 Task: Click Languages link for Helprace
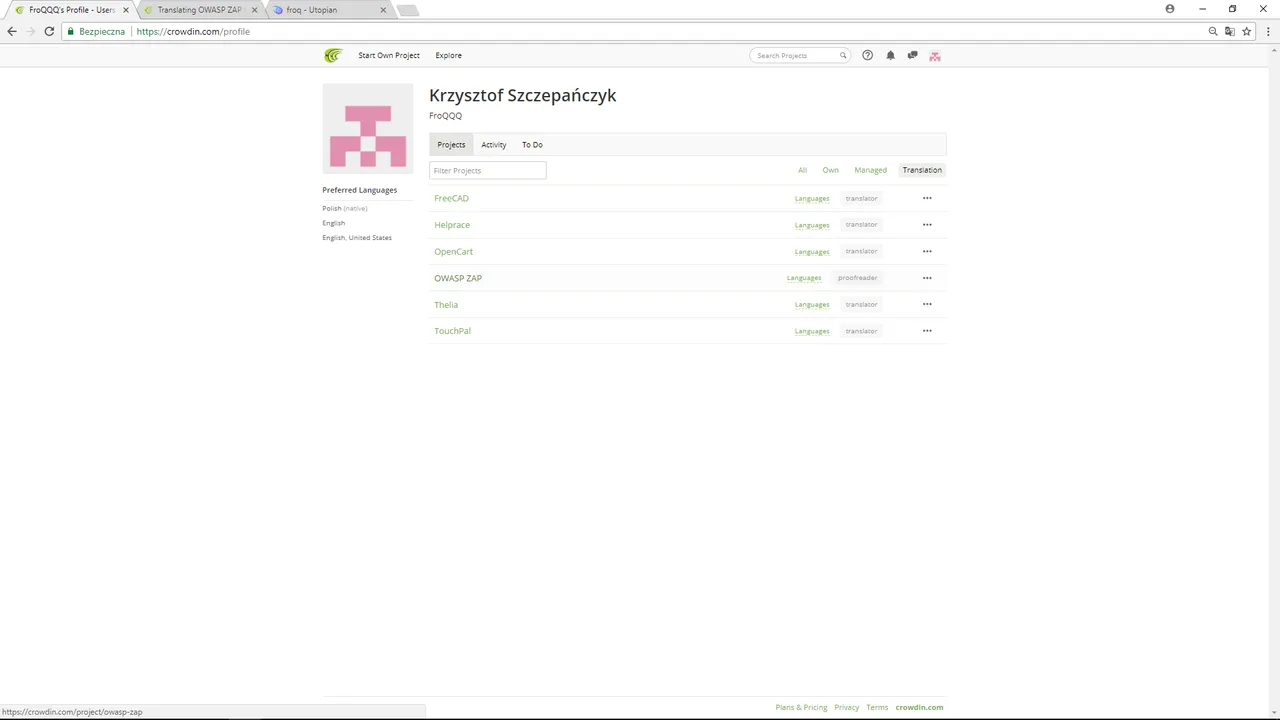812,225
